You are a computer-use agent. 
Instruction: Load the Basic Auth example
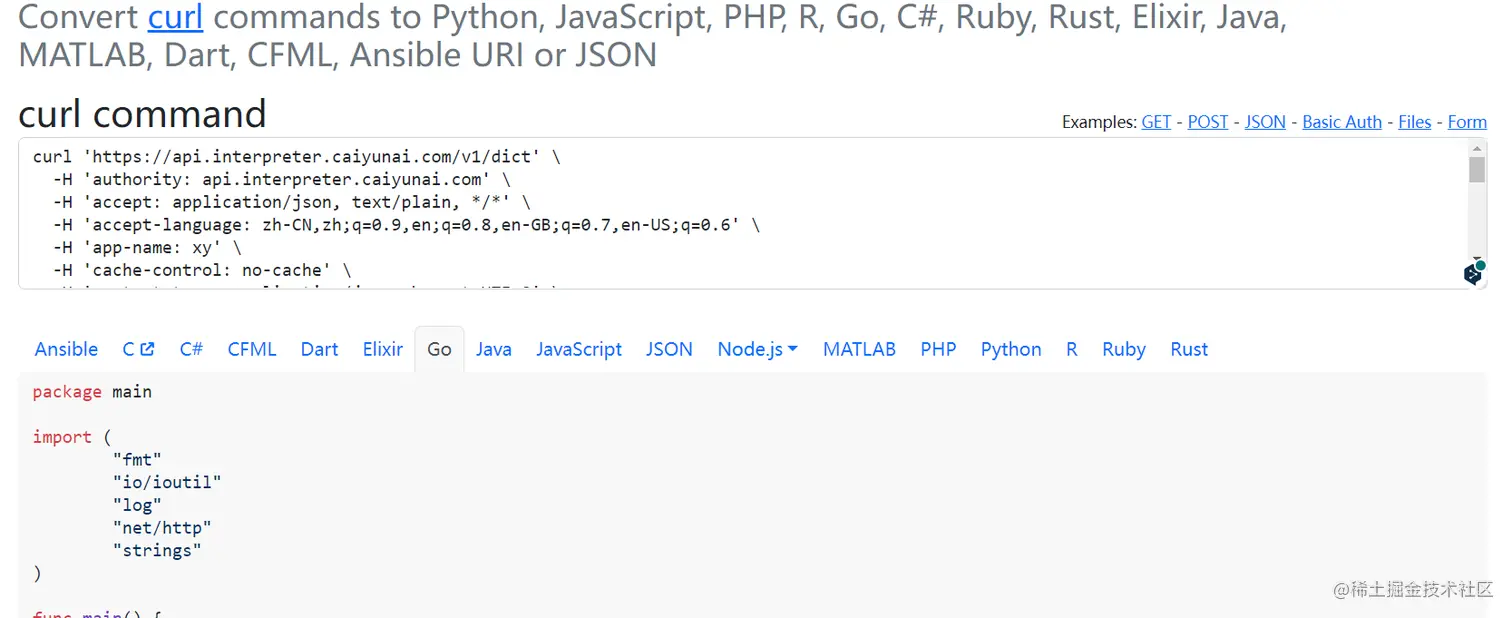coord(1341,121)
